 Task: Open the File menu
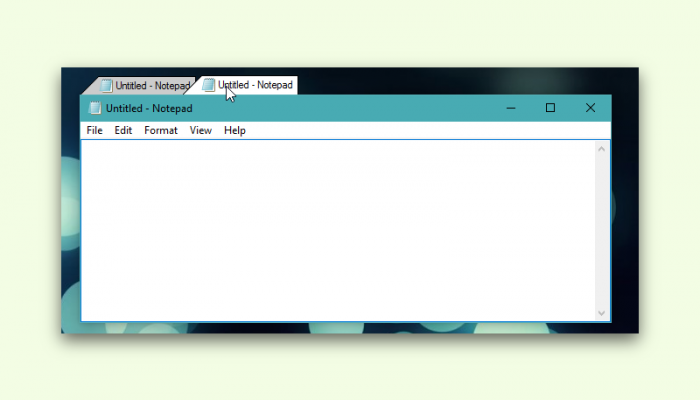(x=94, y=130)
